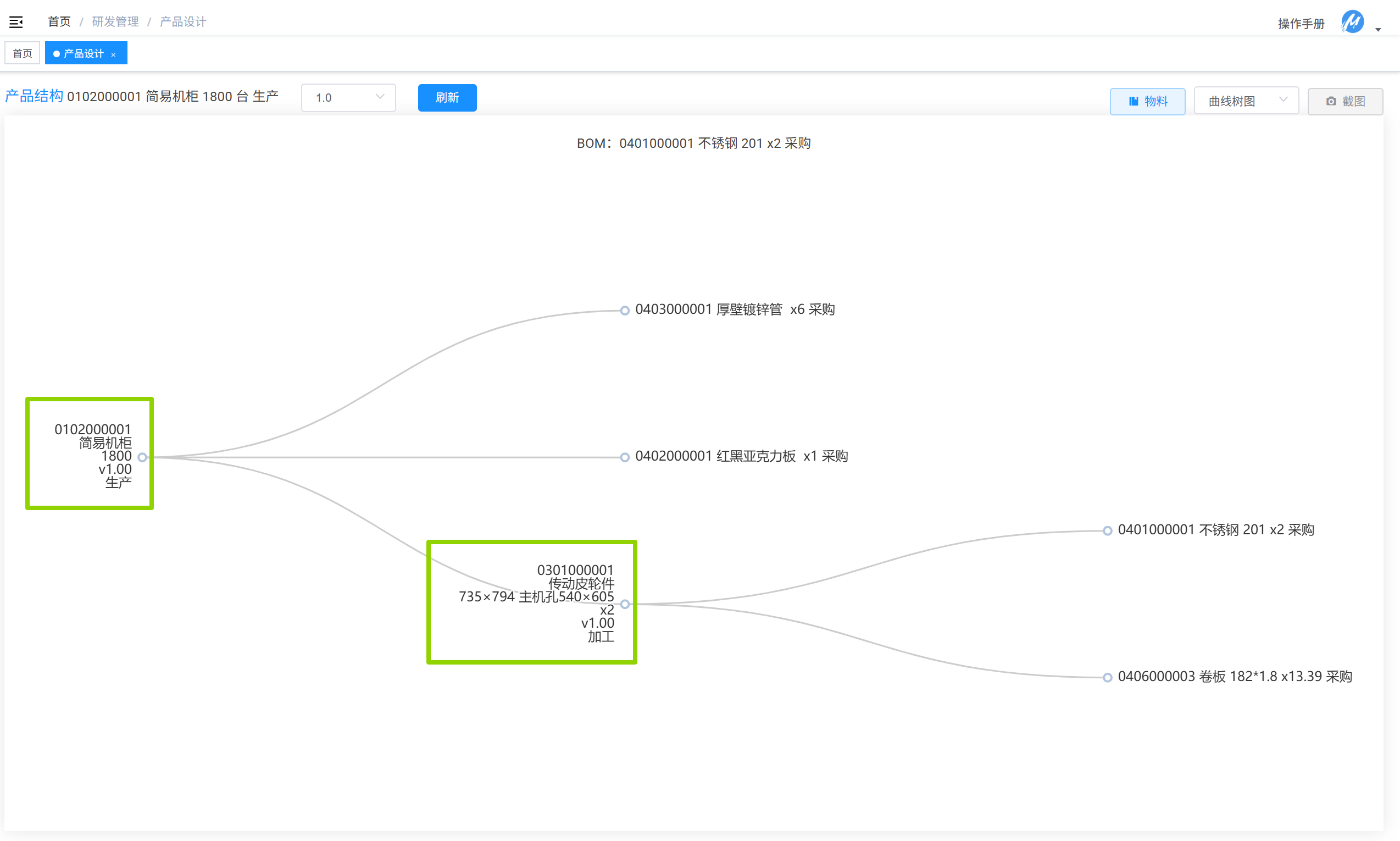Switch to the 首页 tab
Image resolution: width=1400 pixels, height=841 pixels.
click(23, 53)
